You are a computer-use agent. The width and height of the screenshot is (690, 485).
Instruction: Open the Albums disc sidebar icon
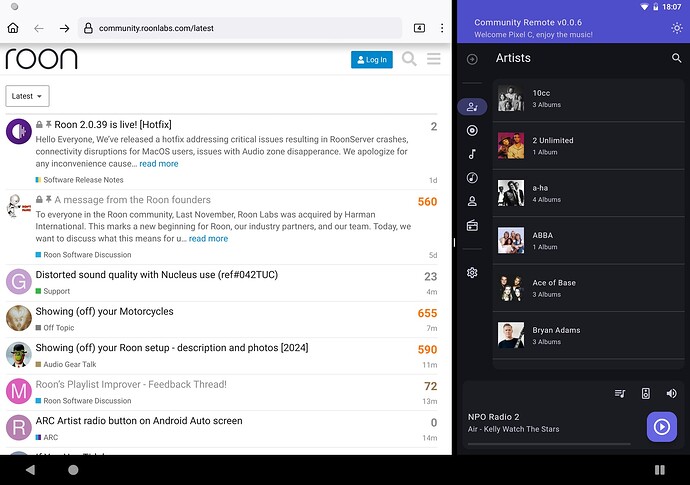click(x=472, y=130)
